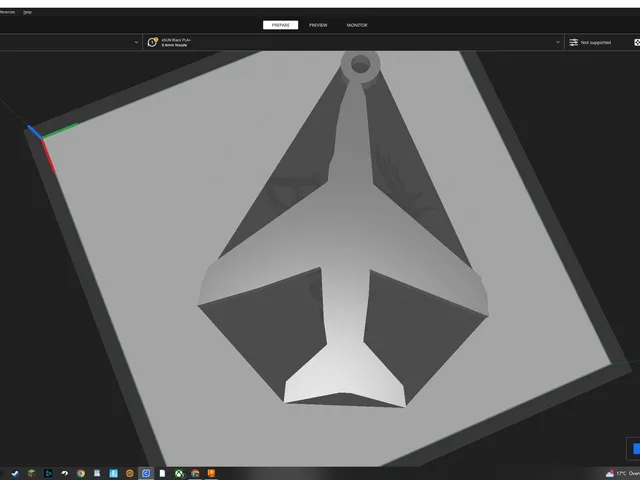Open the orange circular taskbar icon
This screenshot has width=640, height=480.
(130, 473)
